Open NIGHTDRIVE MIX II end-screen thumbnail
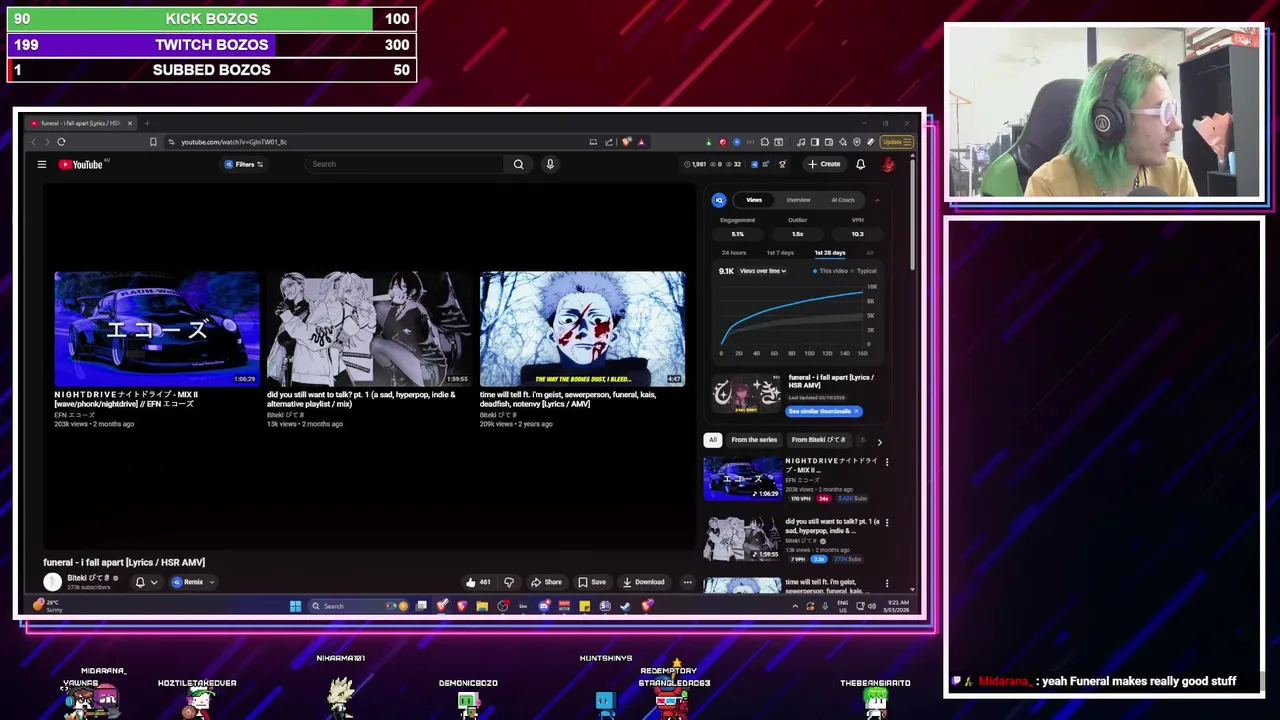The width and height of the screenshot is (1280, 720). (156, 329)
